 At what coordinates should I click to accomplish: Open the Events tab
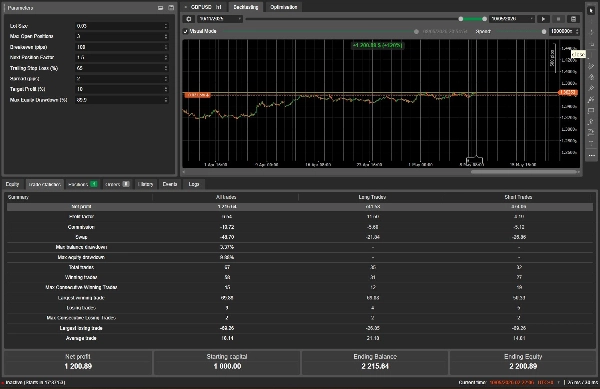pos(170,184)
